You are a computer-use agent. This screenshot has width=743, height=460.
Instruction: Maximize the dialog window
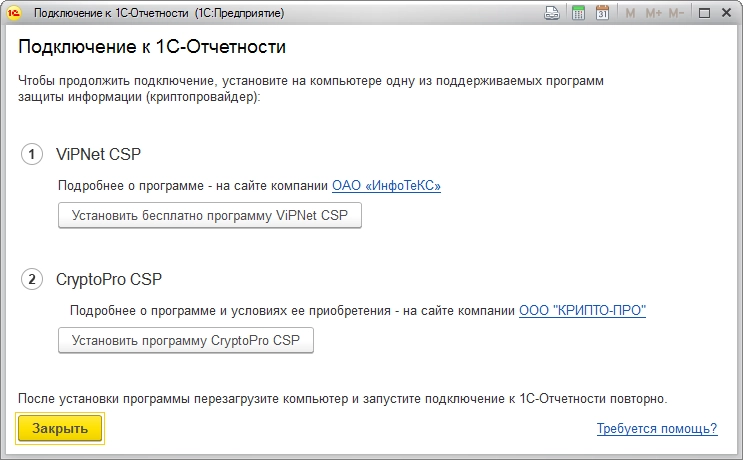[x=704, y=13]
